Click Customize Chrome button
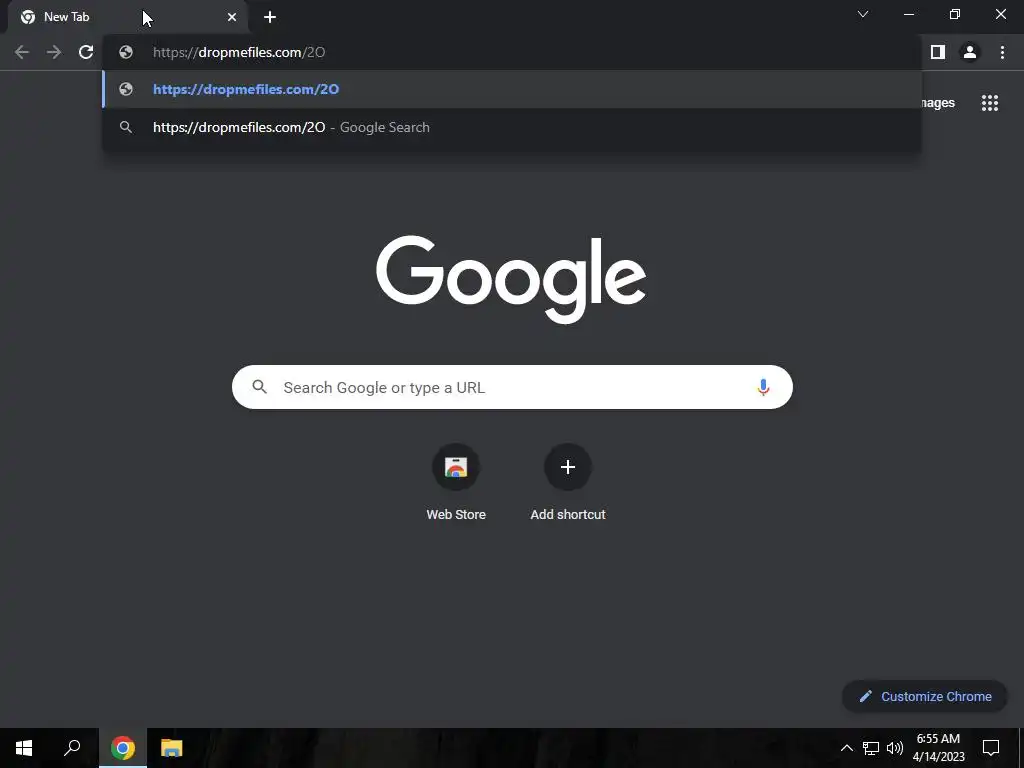This screenshot has width=1024, height=768. (x=925, y=696)
